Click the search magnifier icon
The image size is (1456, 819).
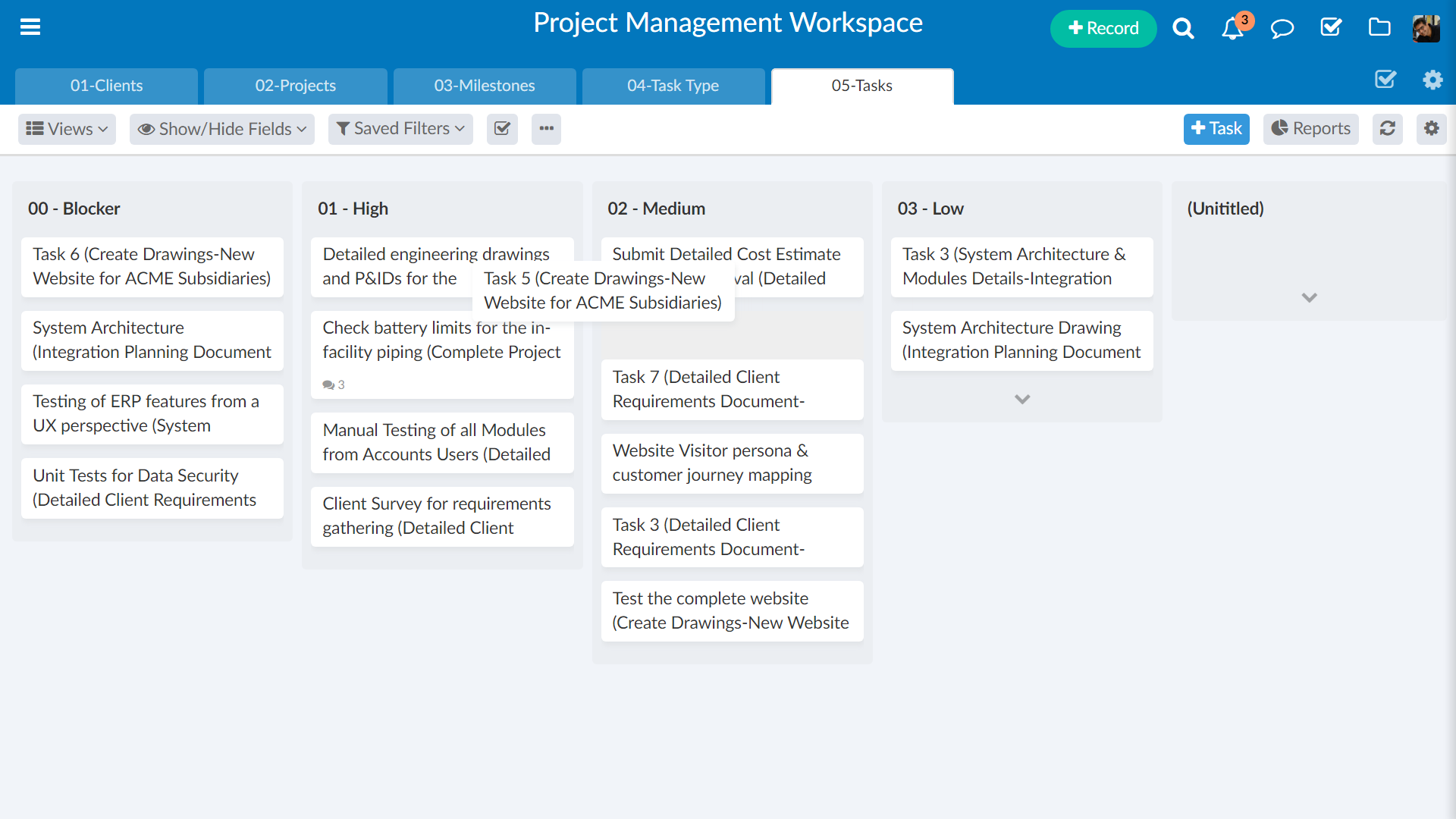tap(1183, 29)
